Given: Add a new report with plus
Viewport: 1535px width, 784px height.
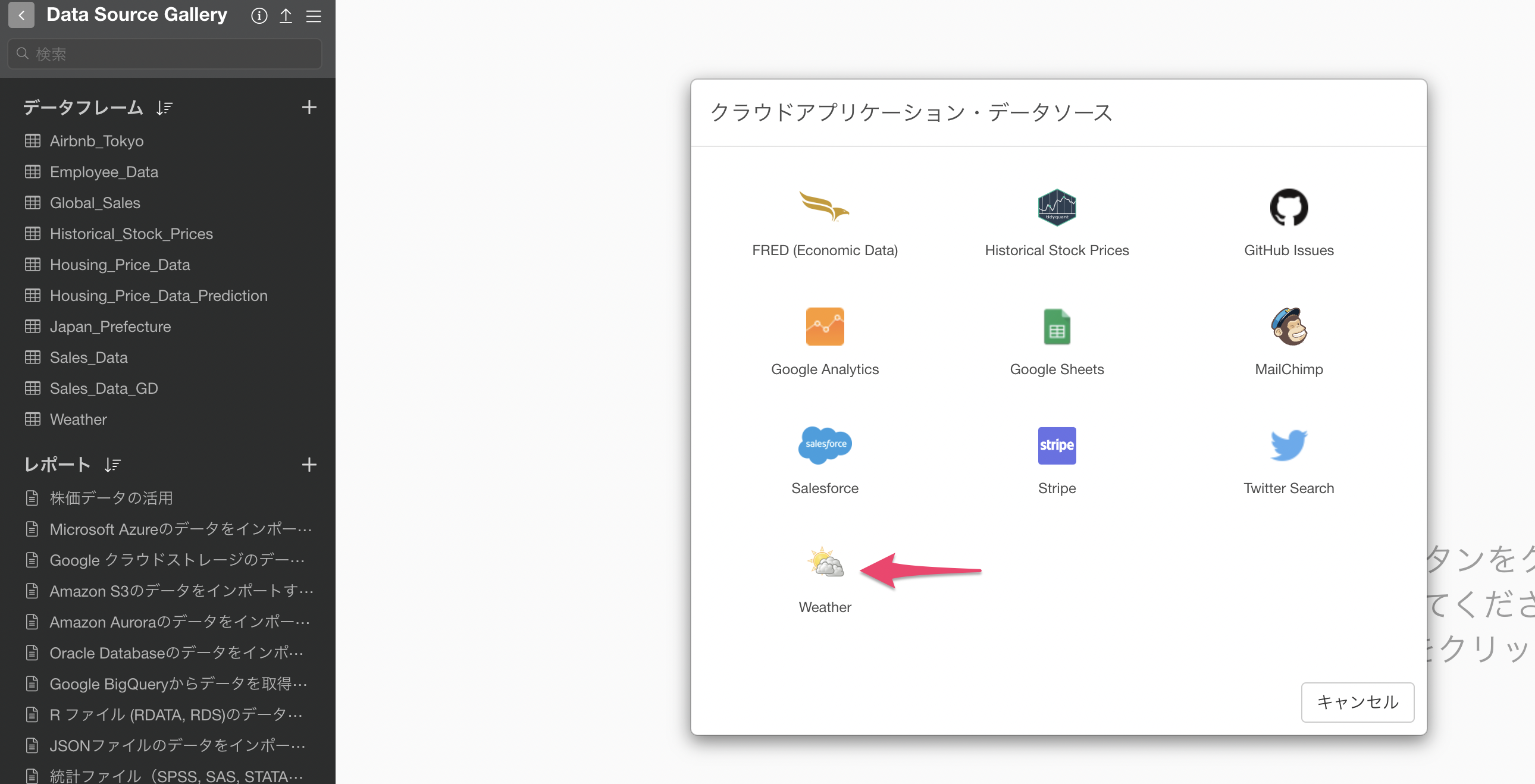Looking at the screenshot, I should (x=309, y=464).
